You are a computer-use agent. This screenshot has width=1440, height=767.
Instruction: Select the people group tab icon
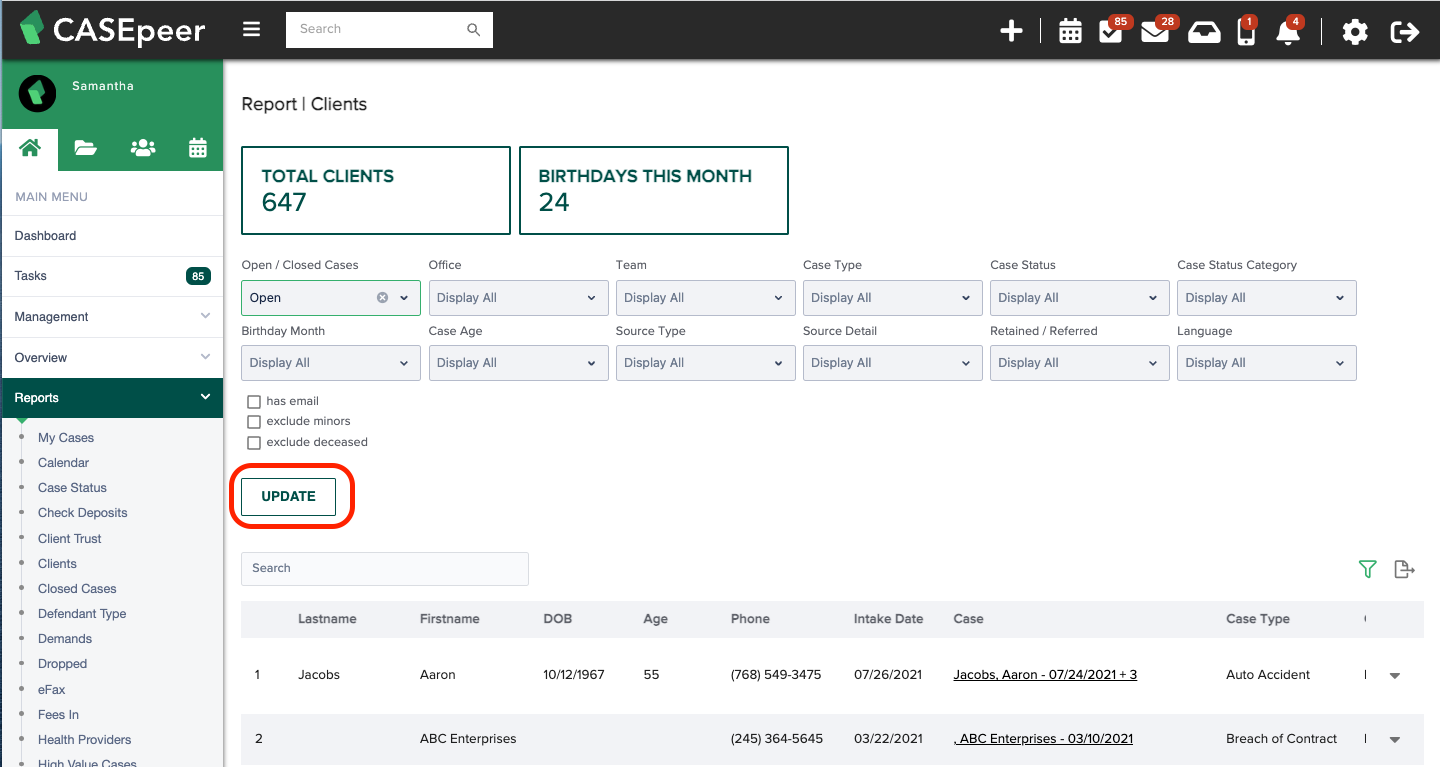click(x=143, y=149)
